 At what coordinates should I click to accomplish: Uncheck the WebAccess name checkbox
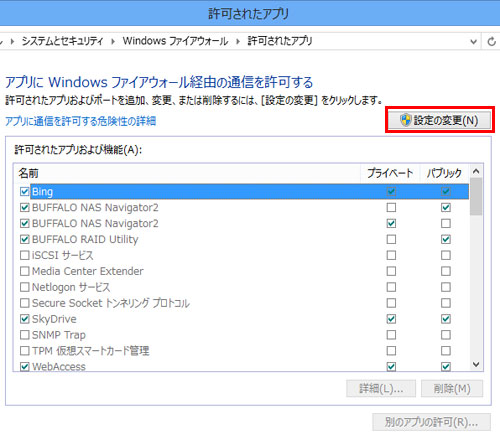coord(24,367)
